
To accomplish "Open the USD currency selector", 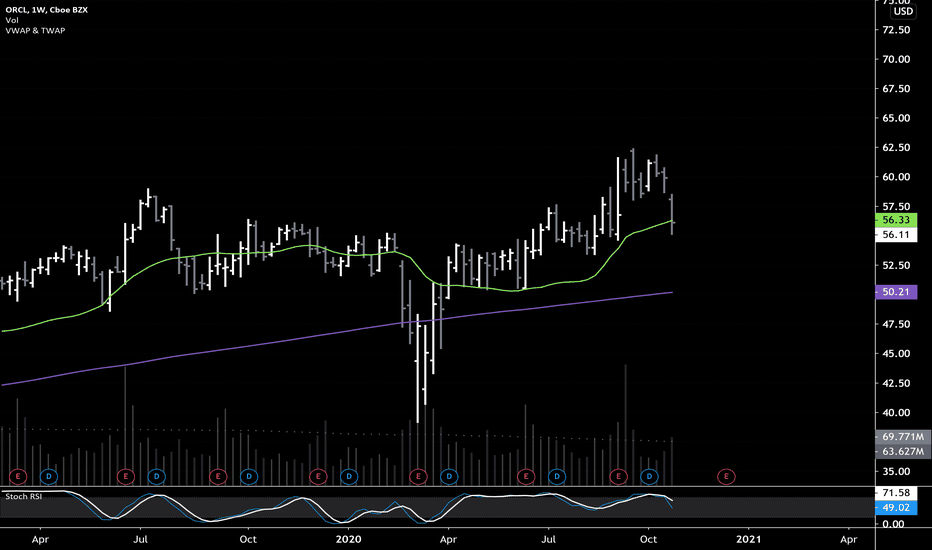I will pos(903,11).
